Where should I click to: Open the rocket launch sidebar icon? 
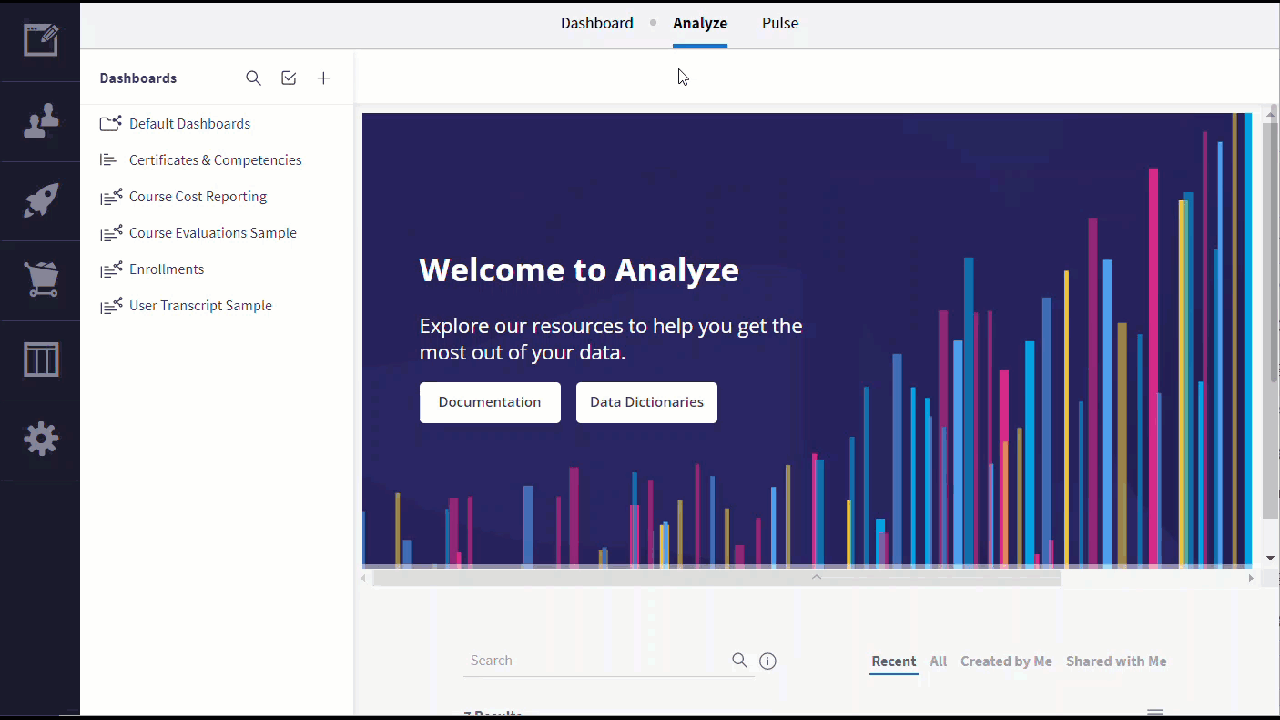(41, 201)
